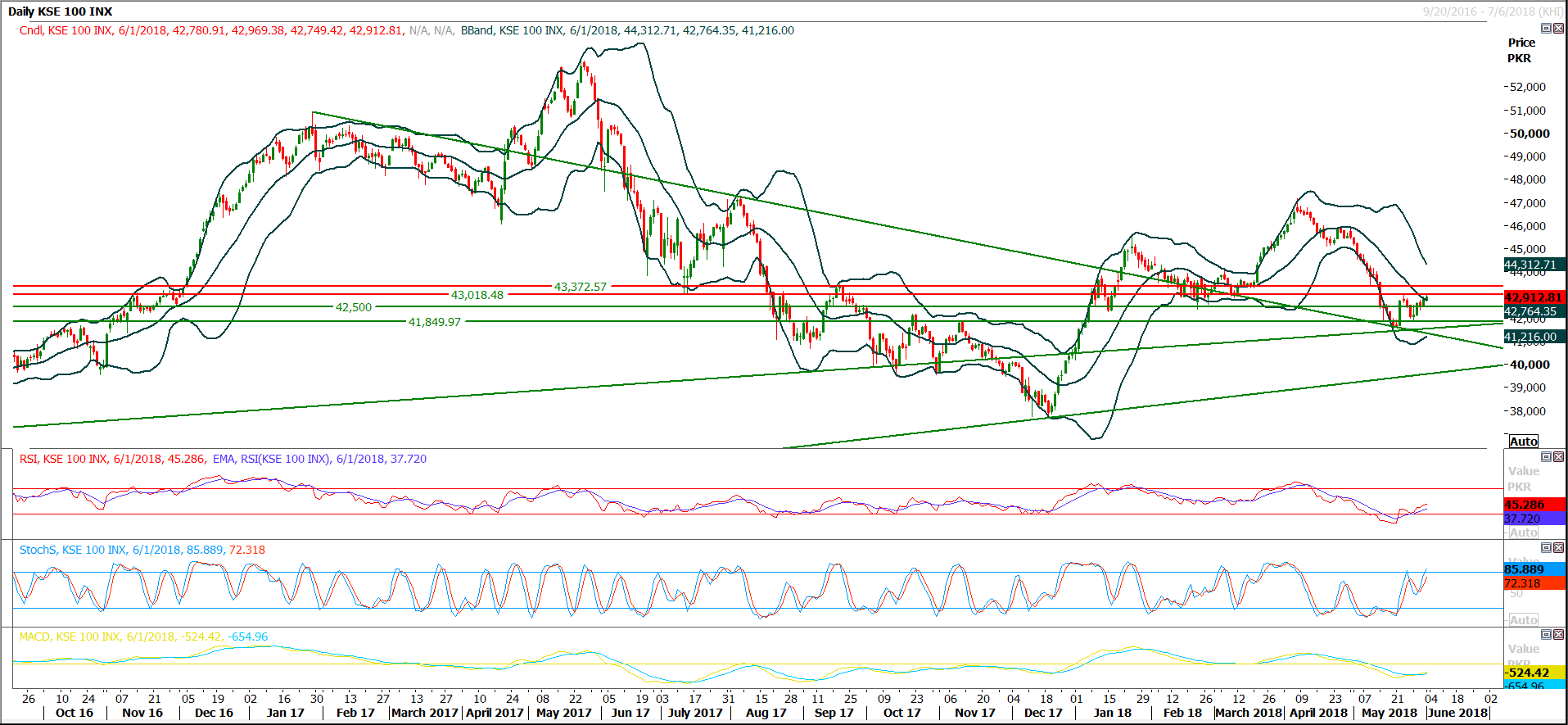Close the RSI indicator pane
The height and width of the screenshot is (725, 1568).
[x=1558, y=456]
